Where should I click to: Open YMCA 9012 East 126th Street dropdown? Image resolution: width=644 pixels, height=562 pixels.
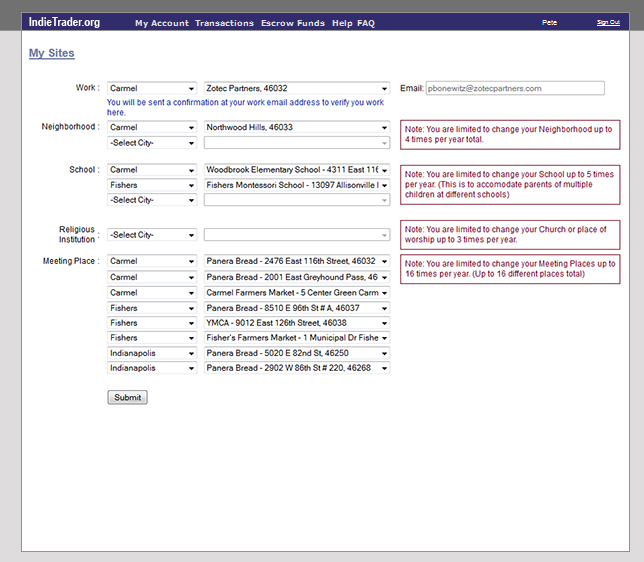coord(297,323)
